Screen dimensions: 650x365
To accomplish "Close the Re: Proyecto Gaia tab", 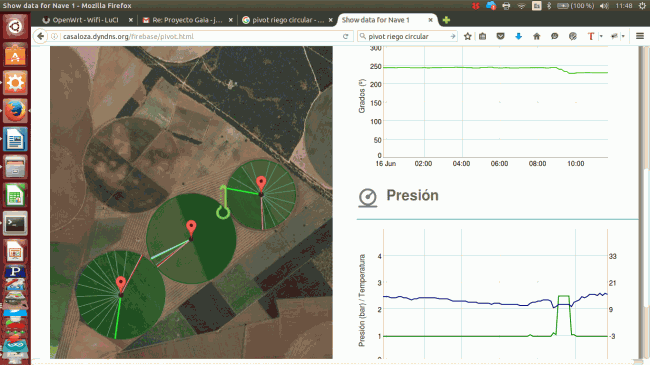I will [231, 20].
